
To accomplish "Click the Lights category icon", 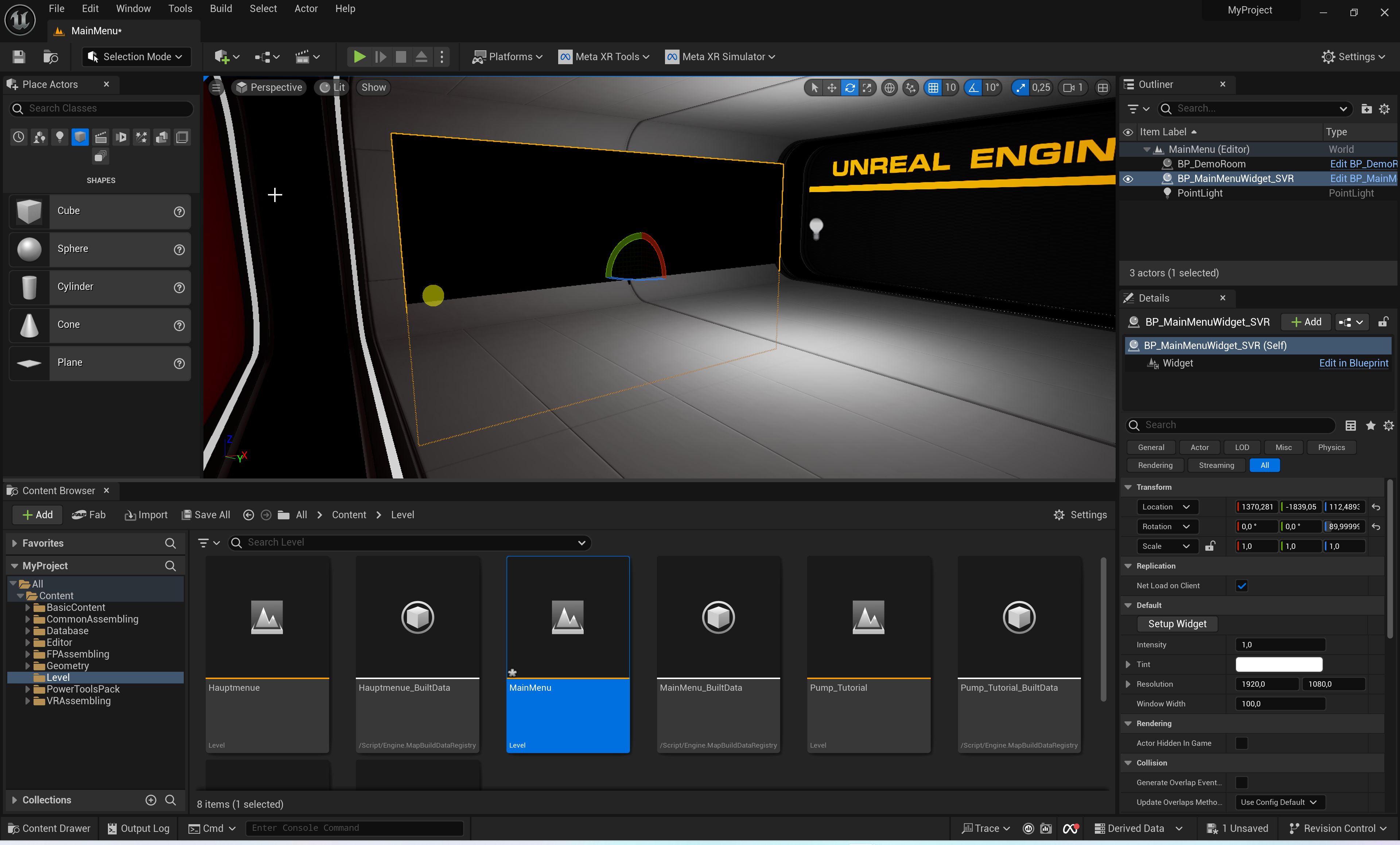I will (x=60, y=137).
